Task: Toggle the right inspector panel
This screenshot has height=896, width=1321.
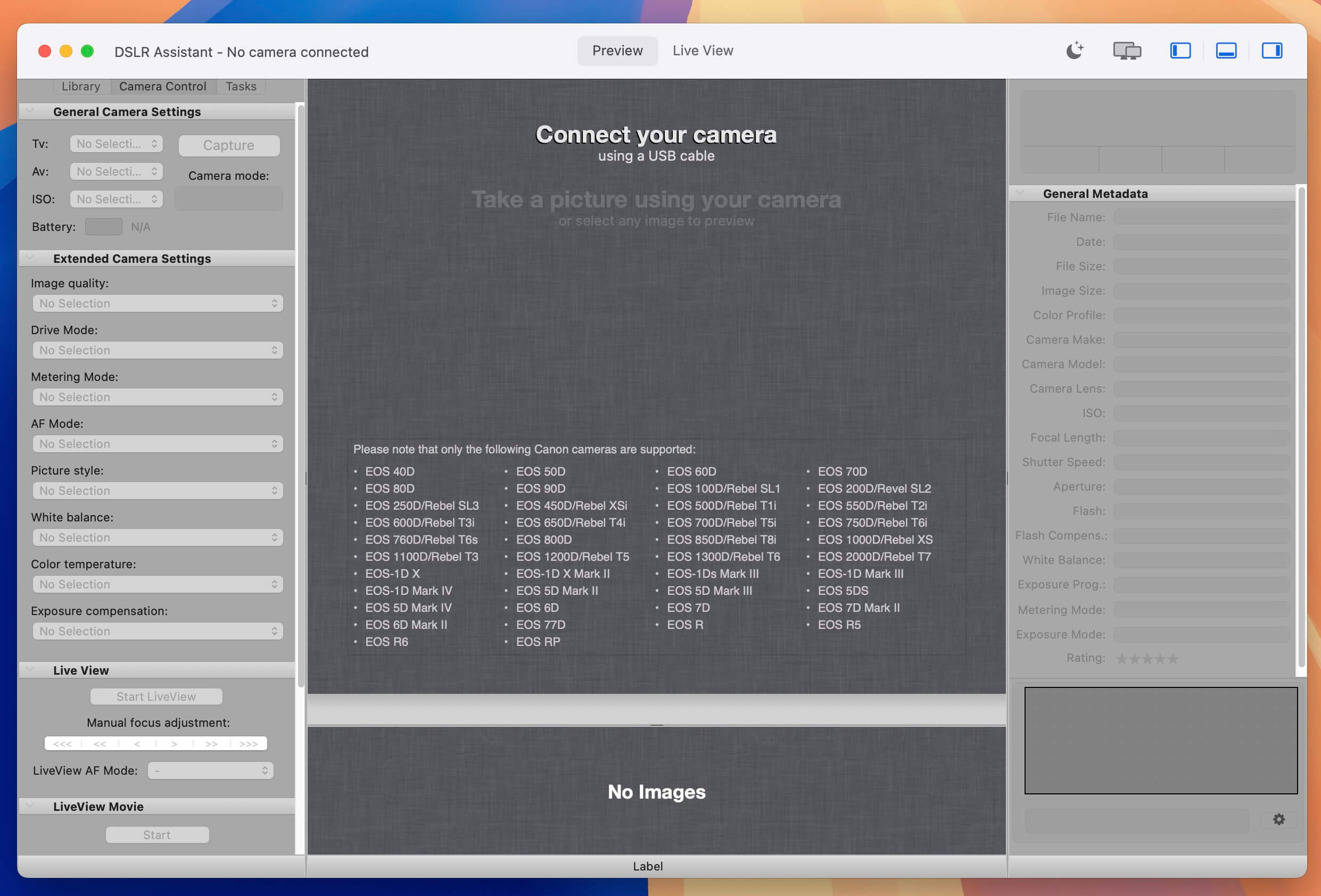Action: tap(1273, 51)
